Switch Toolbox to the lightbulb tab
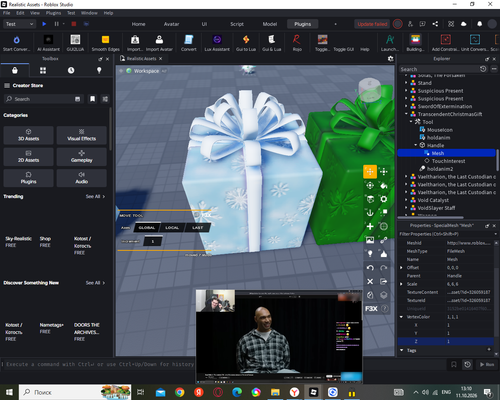This screenshot has height=400, width=500. click(99, 70)
